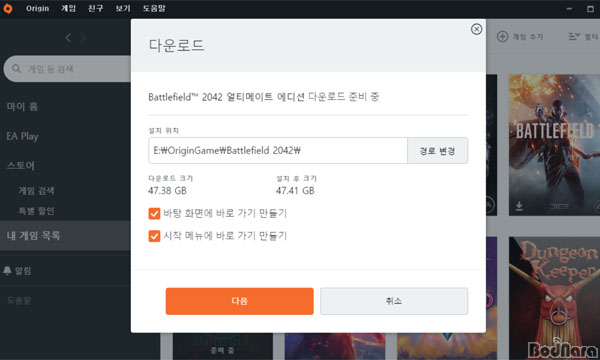Open the Origin menu
The height and width of the screenshot is (360, 600).
pos(38,8)
